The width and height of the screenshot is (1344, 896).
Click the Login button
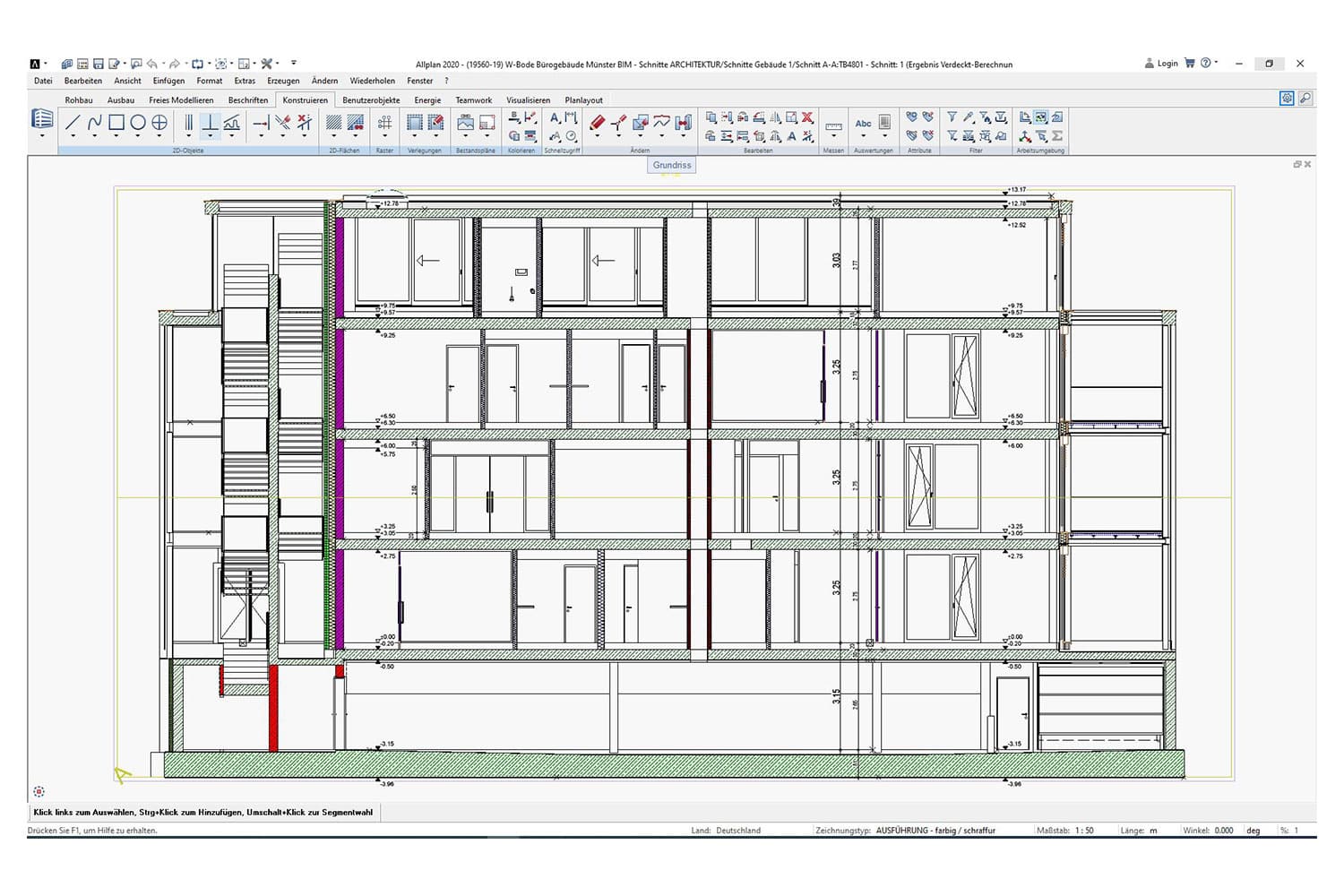click(x=1161, y=64)
